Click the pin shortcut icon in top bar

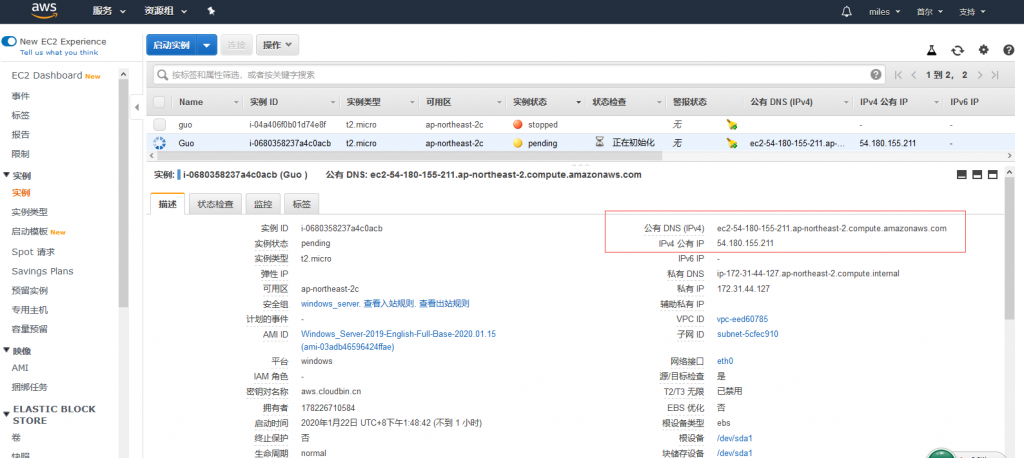[211, 11]
